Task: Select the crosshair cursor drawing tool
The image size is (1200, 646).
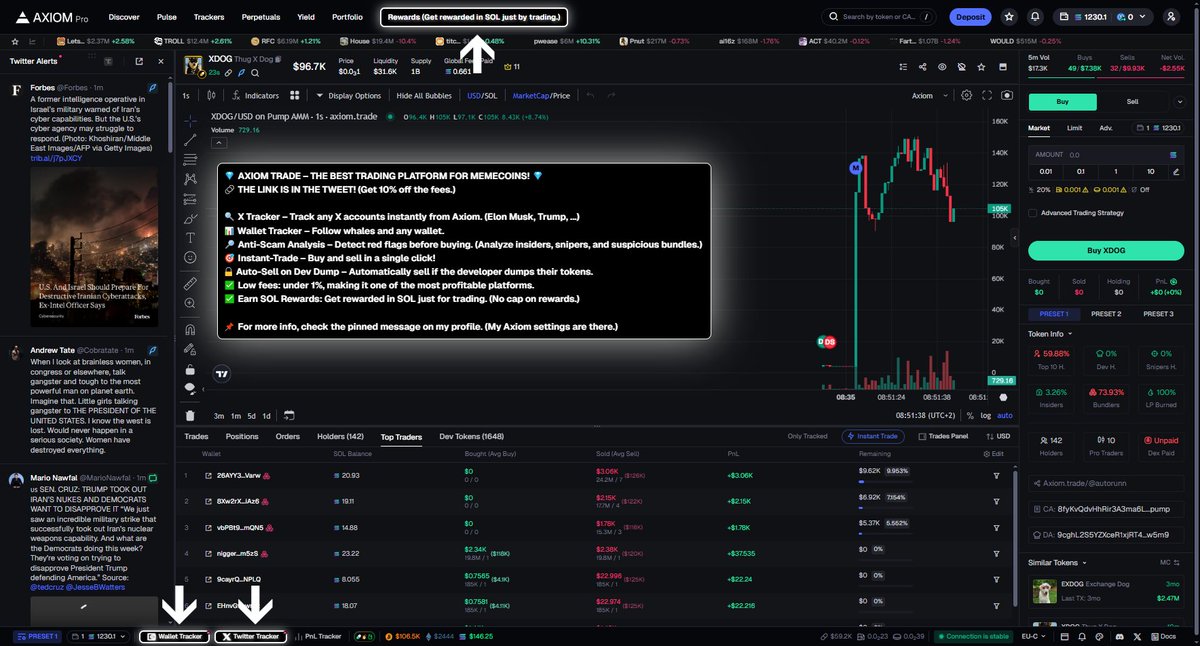Action: [x=190, y=119]
